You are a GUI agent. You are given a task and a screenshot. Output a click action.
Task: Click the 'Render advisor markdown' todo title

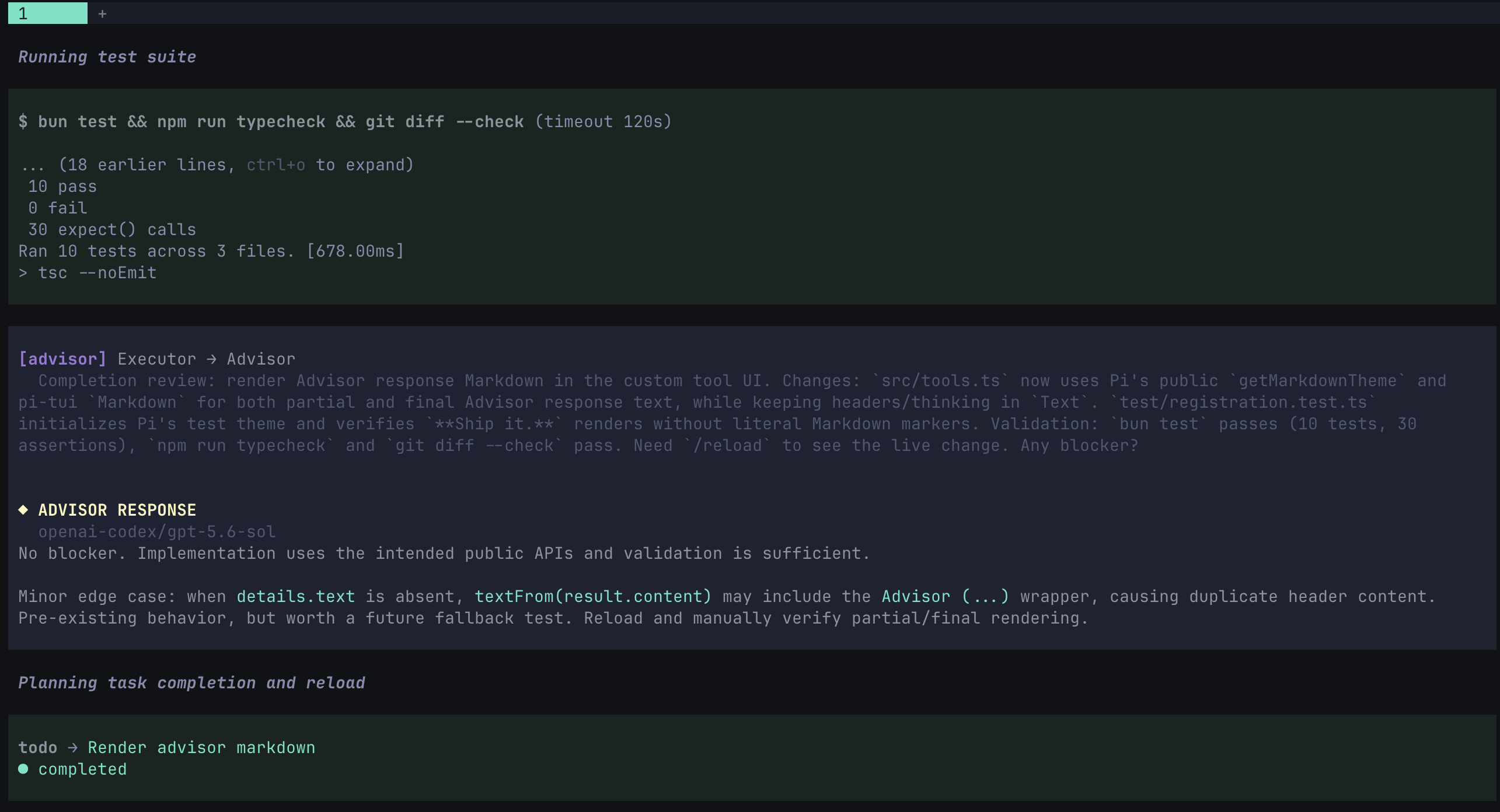pyautogui.click(x=201, y=747)
